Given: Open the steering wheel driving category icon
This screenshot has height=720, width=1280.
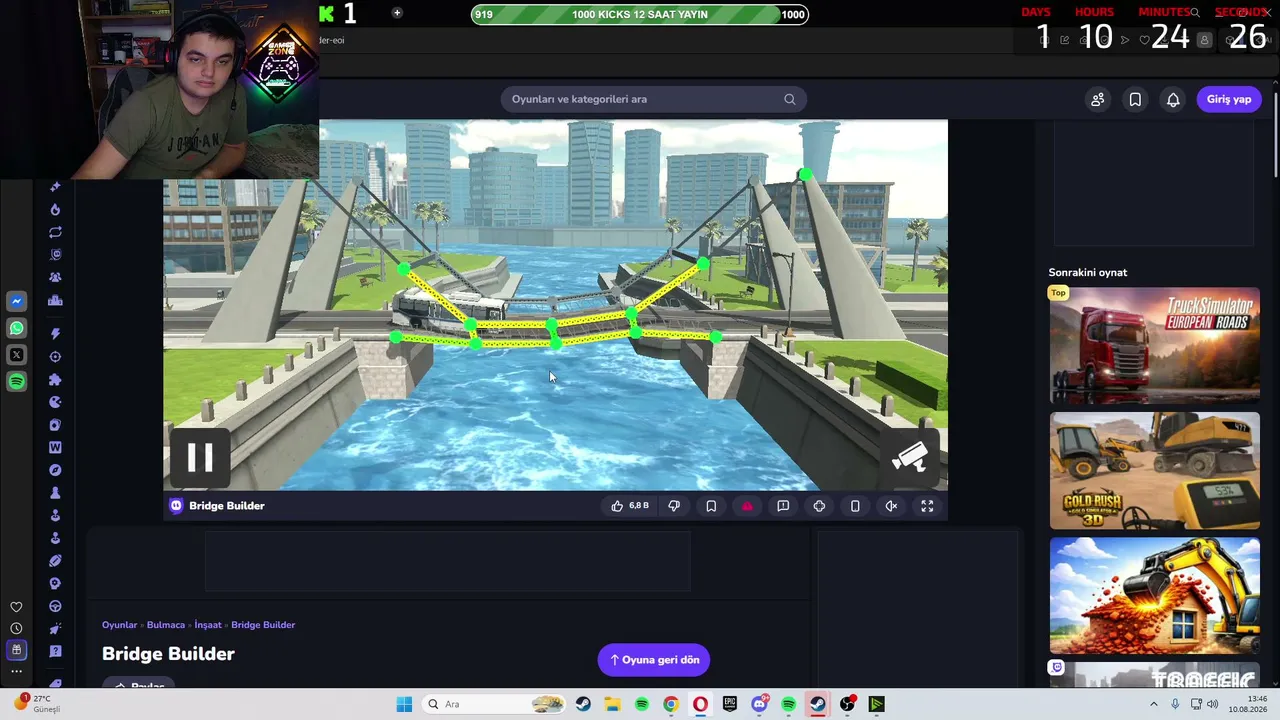Looking at the screenshot, I should [55, 606].
